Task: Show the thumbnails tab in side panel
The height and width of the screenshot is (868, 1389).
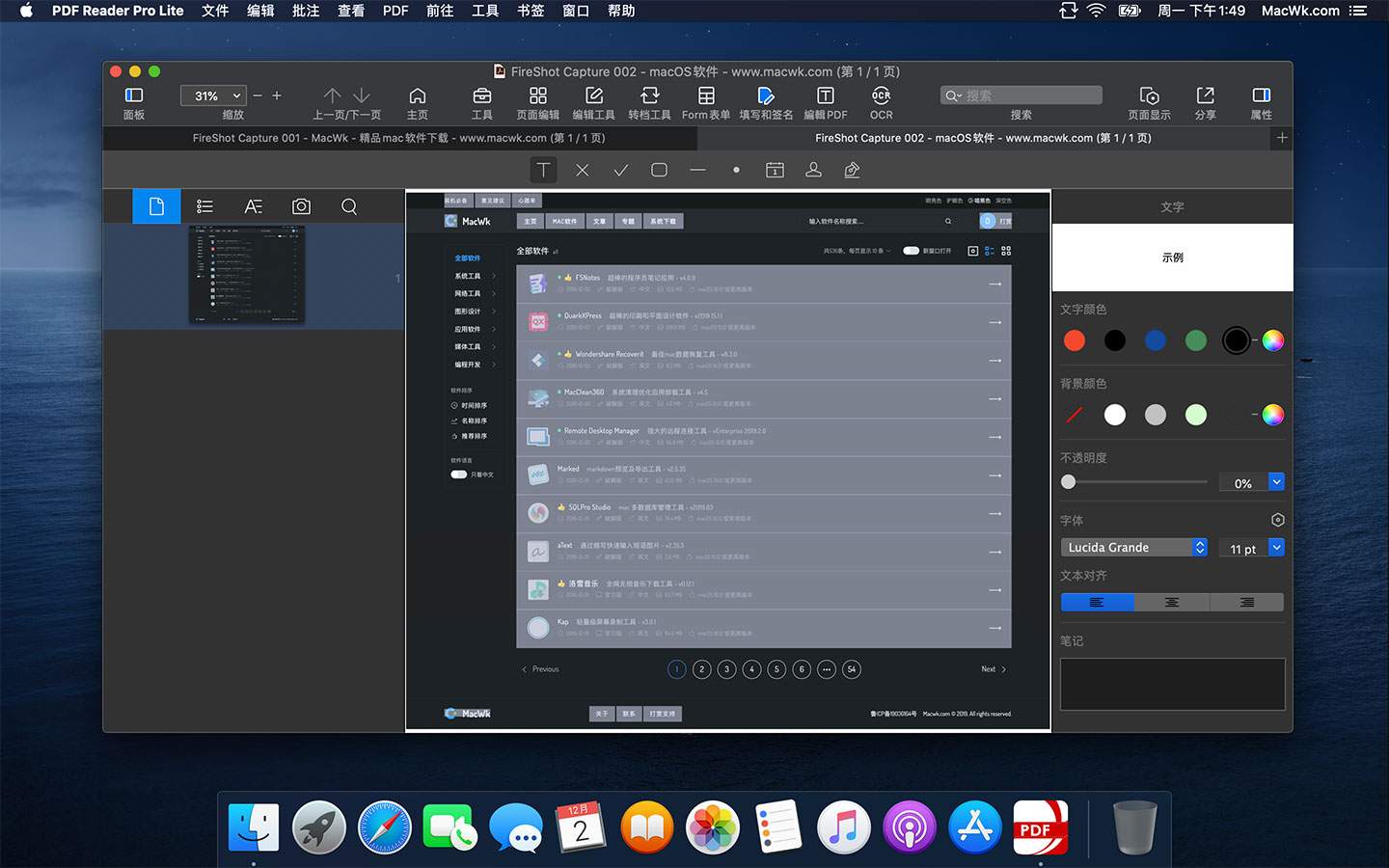Action: point(156,206)
